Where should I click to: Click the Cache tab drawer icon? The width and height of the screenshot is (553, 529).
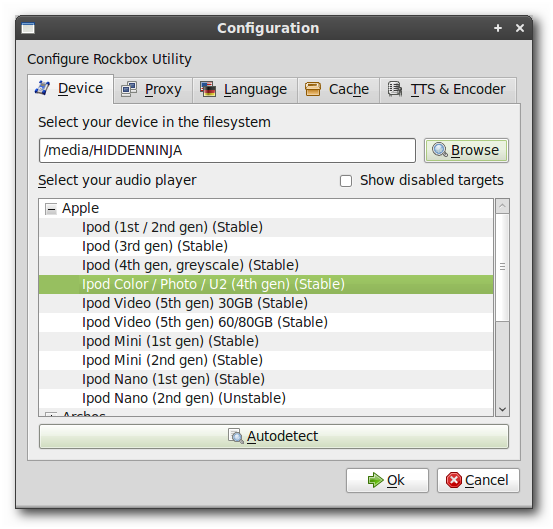click(313, 89)
